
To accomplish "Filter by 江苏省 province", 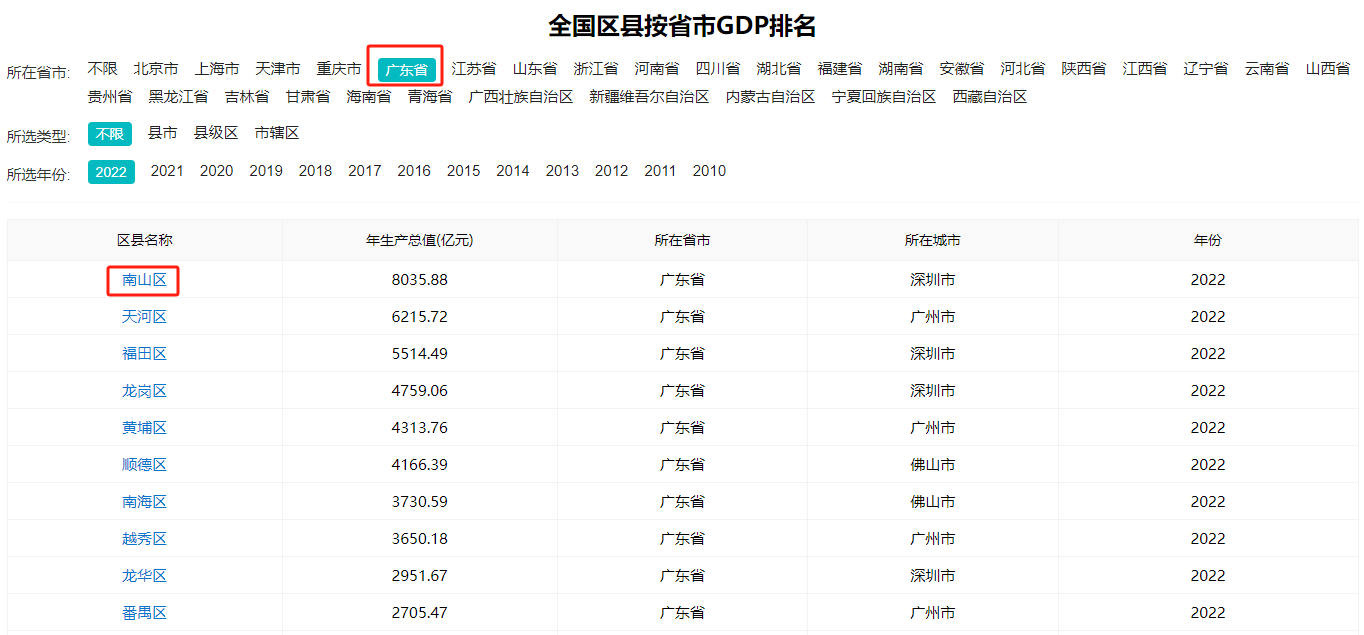I will [474, 69].
